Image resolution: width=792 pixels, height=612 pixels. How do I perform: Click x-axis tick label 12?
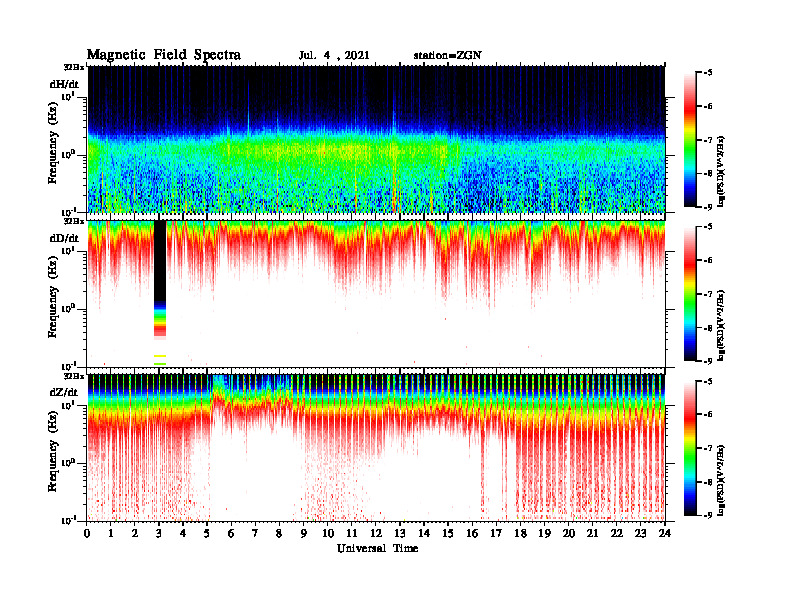pyautogui.click(x=376, y=534)
